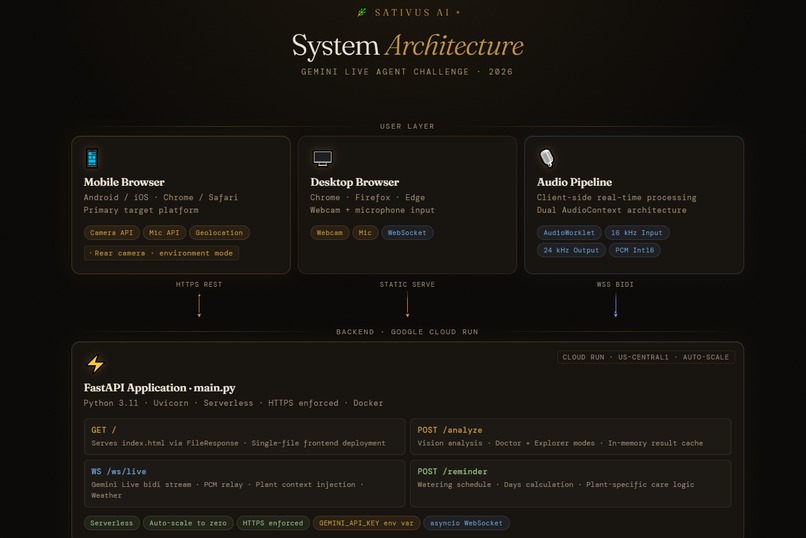Open the WS /ws/live endpoint box
Image resolution: width=806 pixels, height=538 pixels.
point(245,484)
